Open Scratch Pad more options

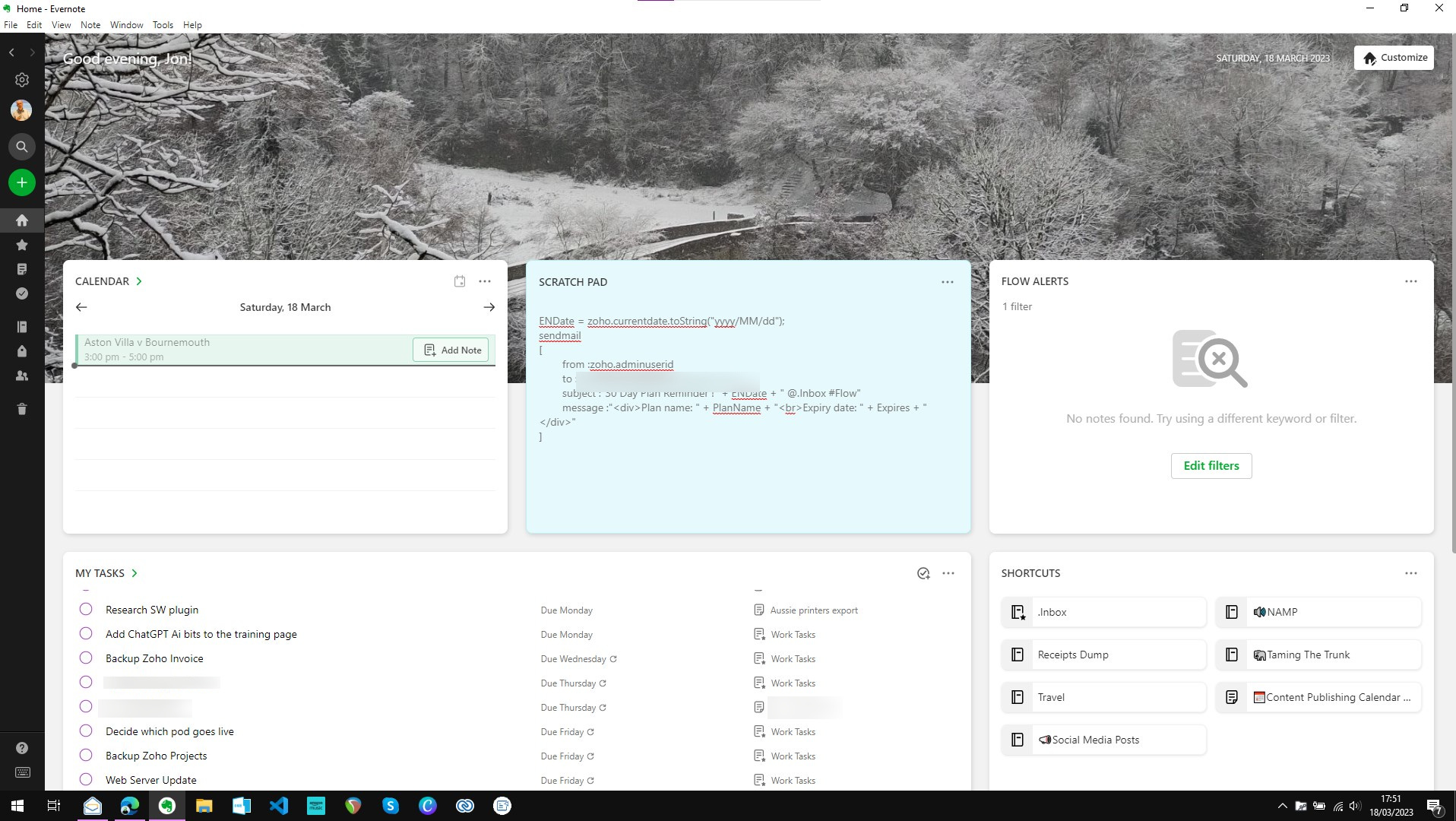pos(948,282)
